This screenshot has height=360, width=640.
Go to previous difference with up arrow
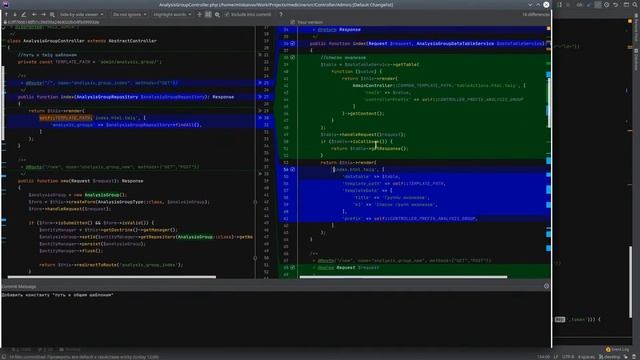(x=6, y=14)
